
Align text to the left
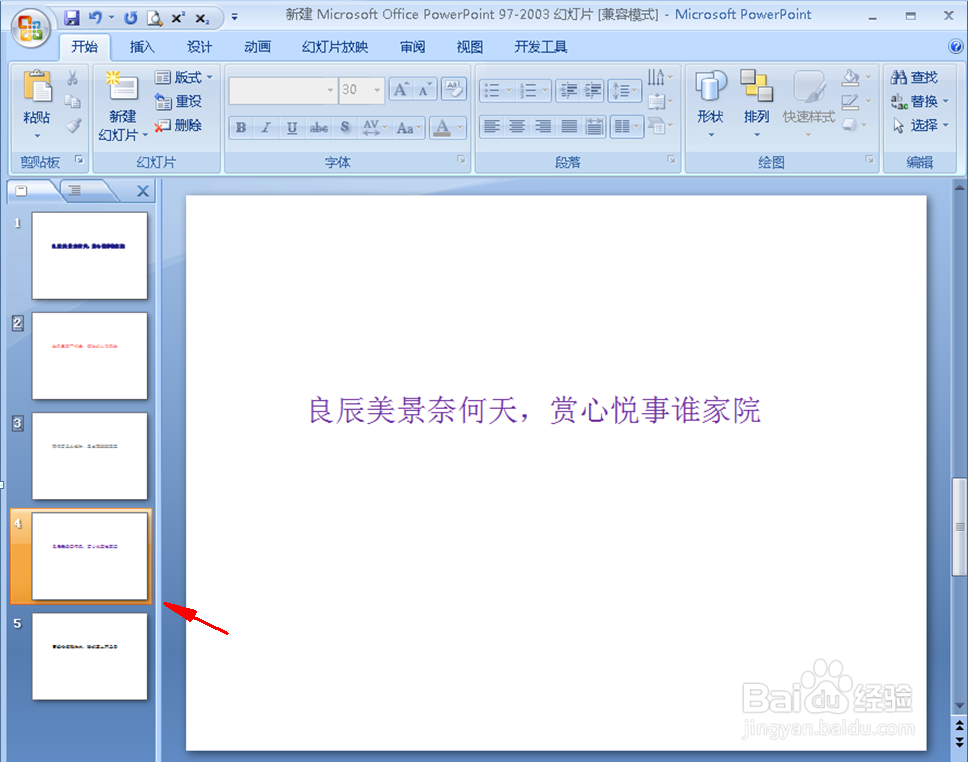(x=492, y=127)
